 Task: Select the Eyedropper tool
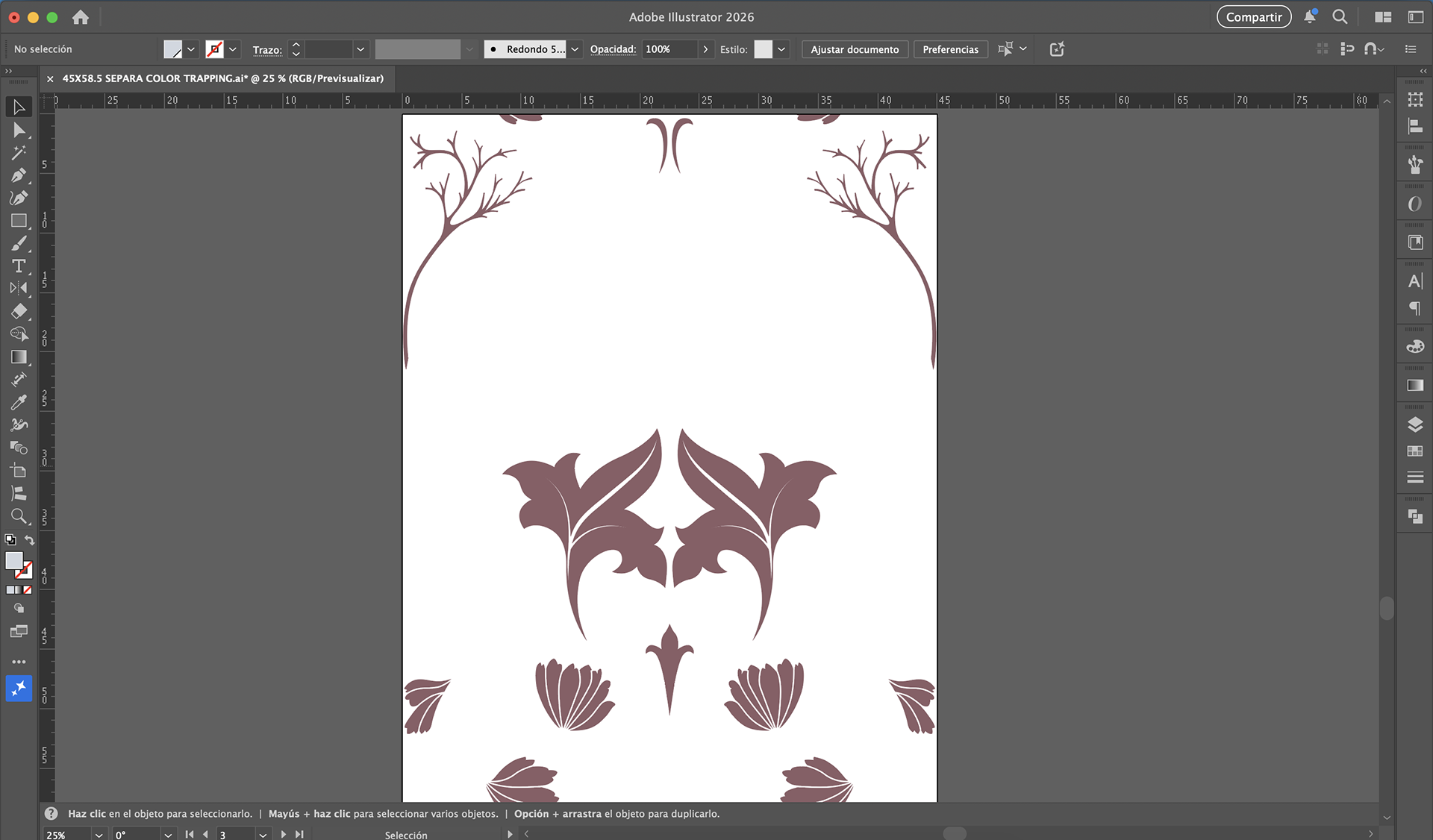[x=19, y=402]
